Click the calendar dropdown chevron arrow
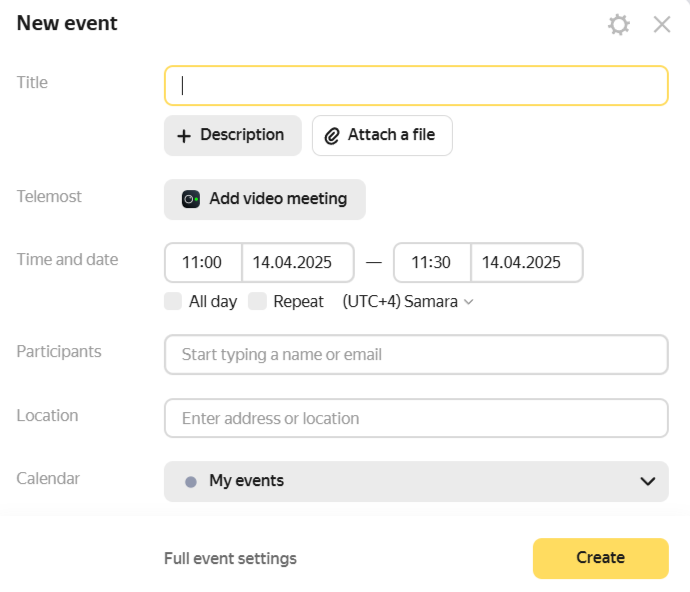Image resolution: width=690 pixels, height=592 pixels. (x=647, y=481)
